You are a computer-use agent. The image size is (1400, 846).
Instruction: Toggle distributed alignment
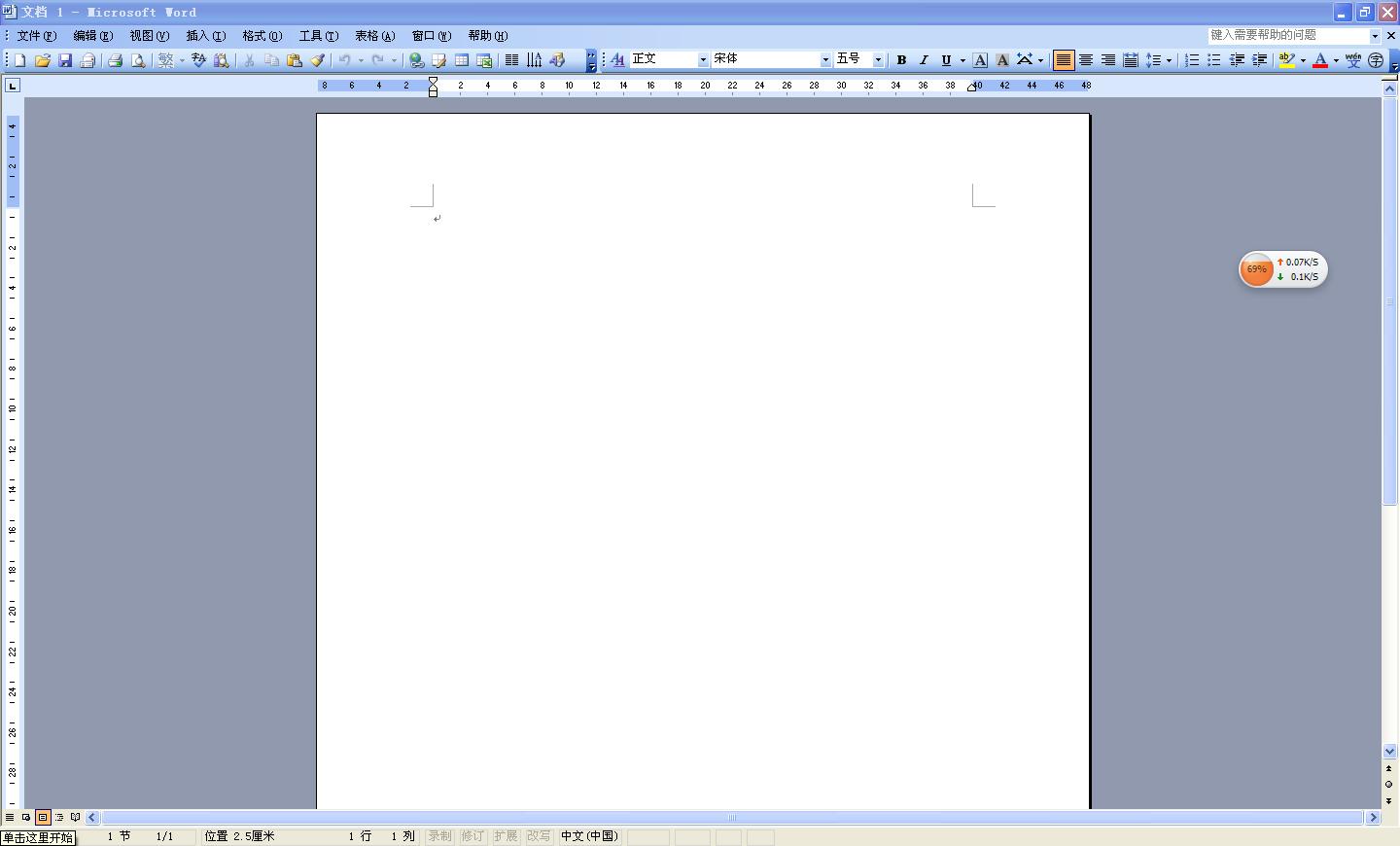[1131, 60]
